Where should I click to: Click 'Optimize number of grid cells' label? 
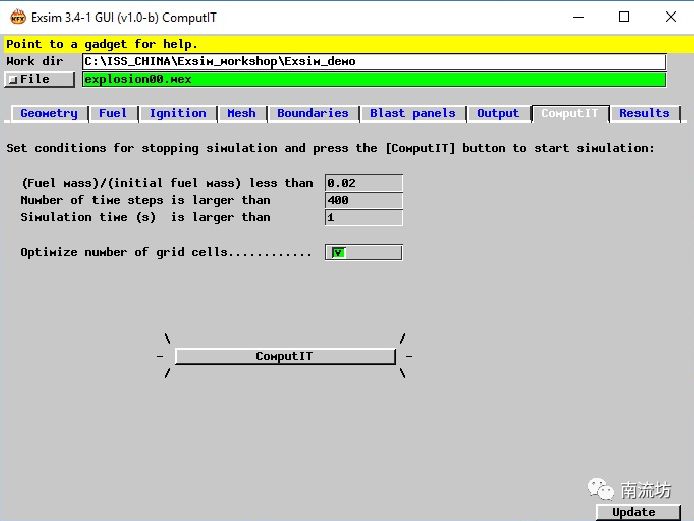166,252
